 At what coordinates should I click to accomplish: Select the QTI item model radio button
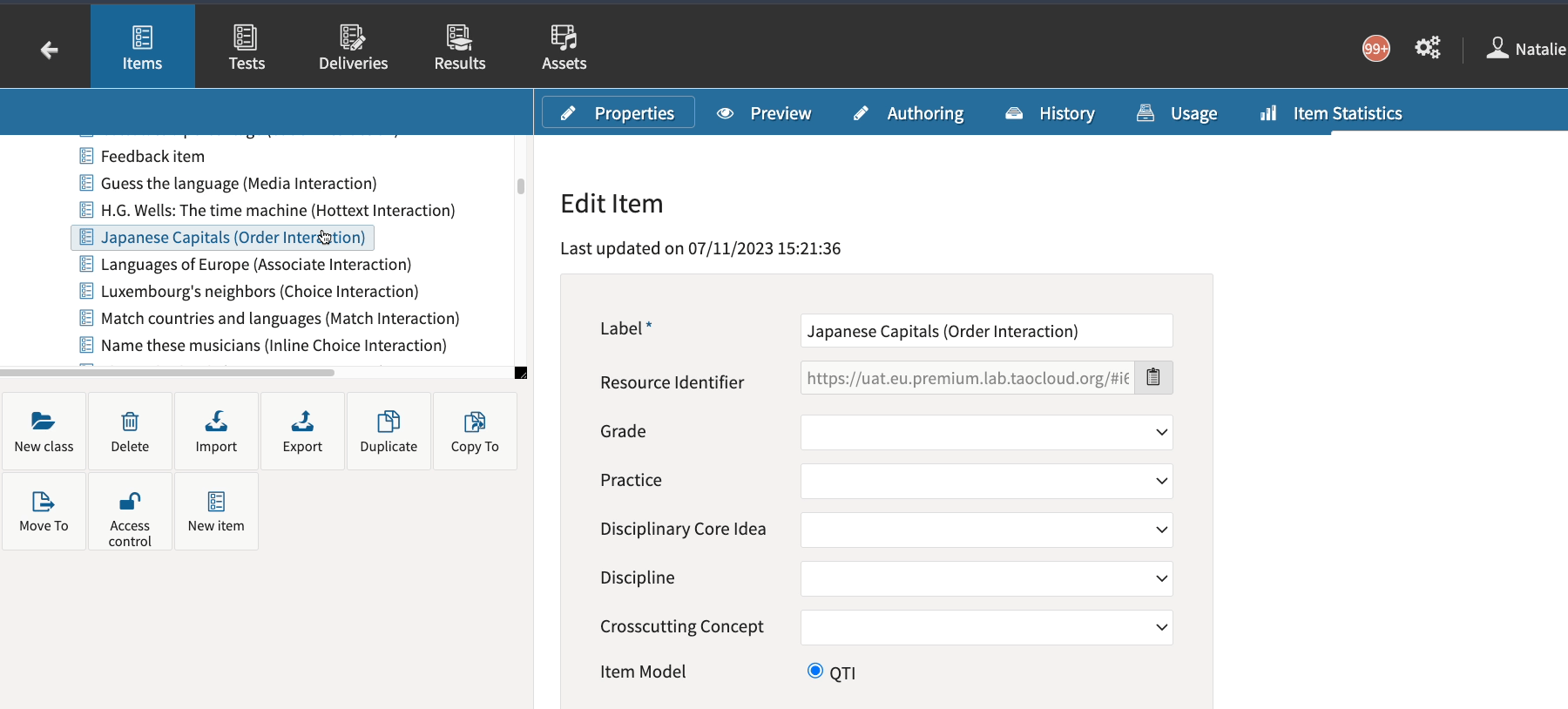pos(815,671)
